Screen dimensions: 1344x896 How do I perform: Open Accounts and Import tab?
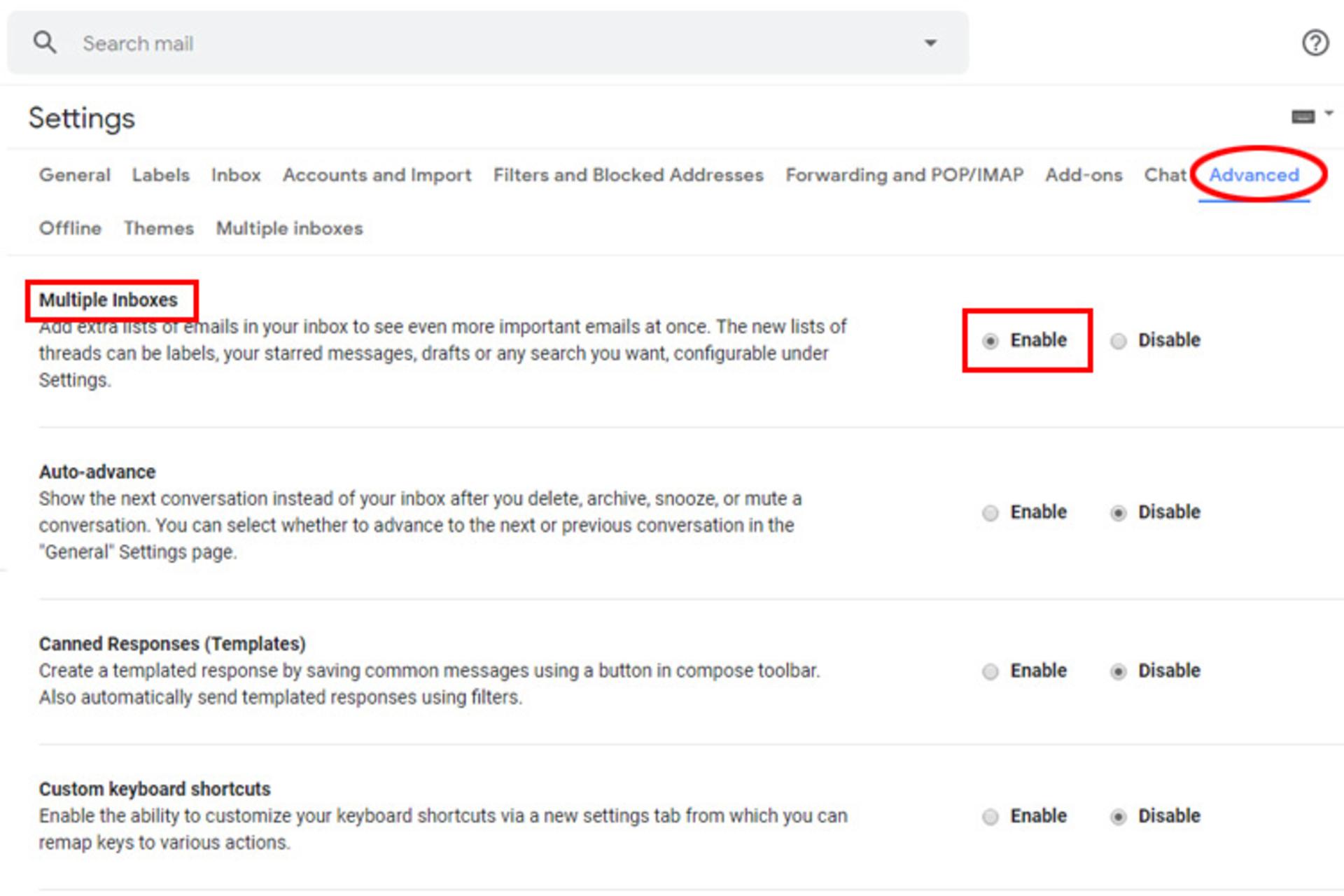coord(377,175)
